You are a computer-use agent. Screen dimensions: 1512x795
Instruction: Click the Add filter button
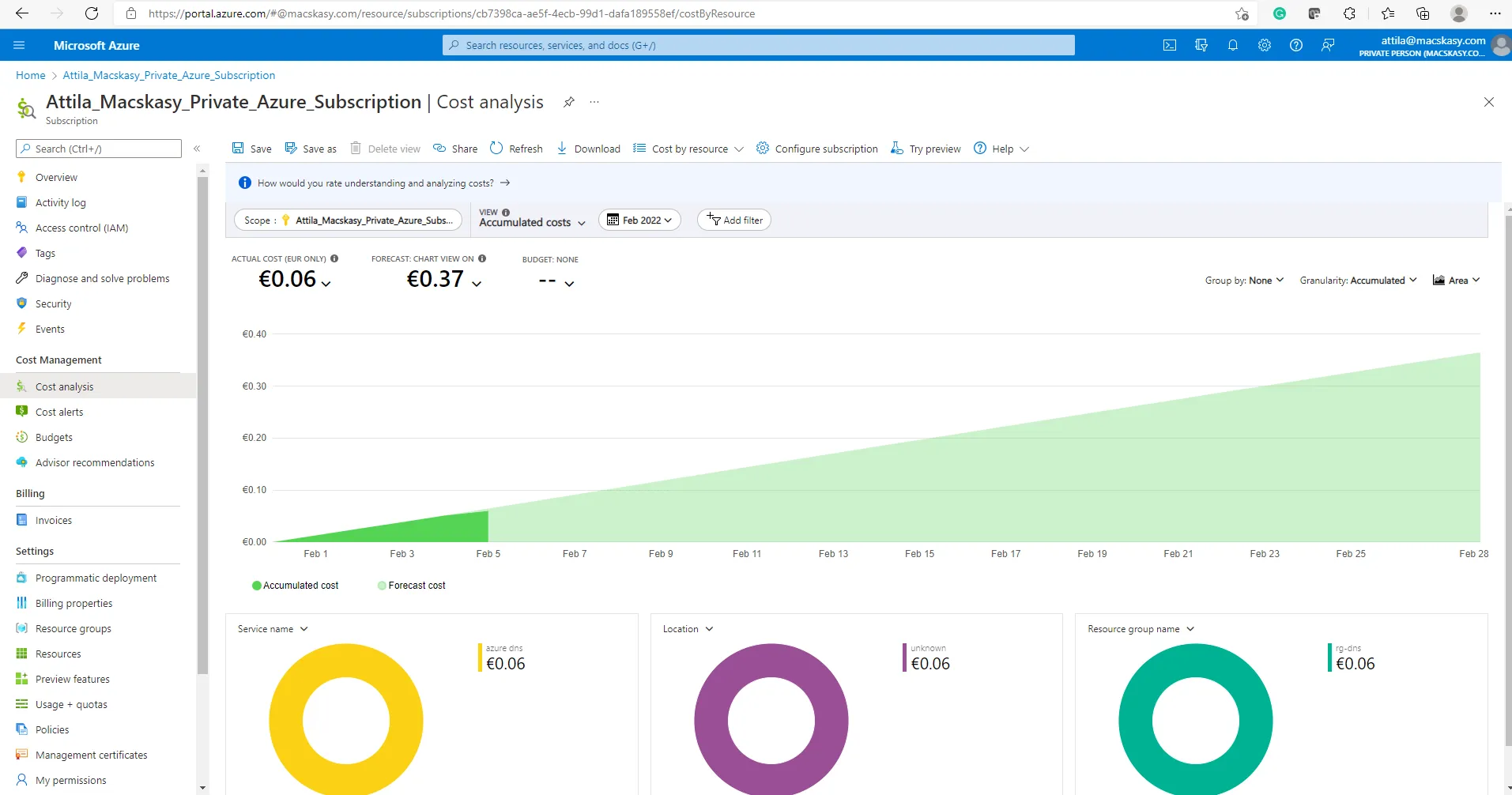733,220
